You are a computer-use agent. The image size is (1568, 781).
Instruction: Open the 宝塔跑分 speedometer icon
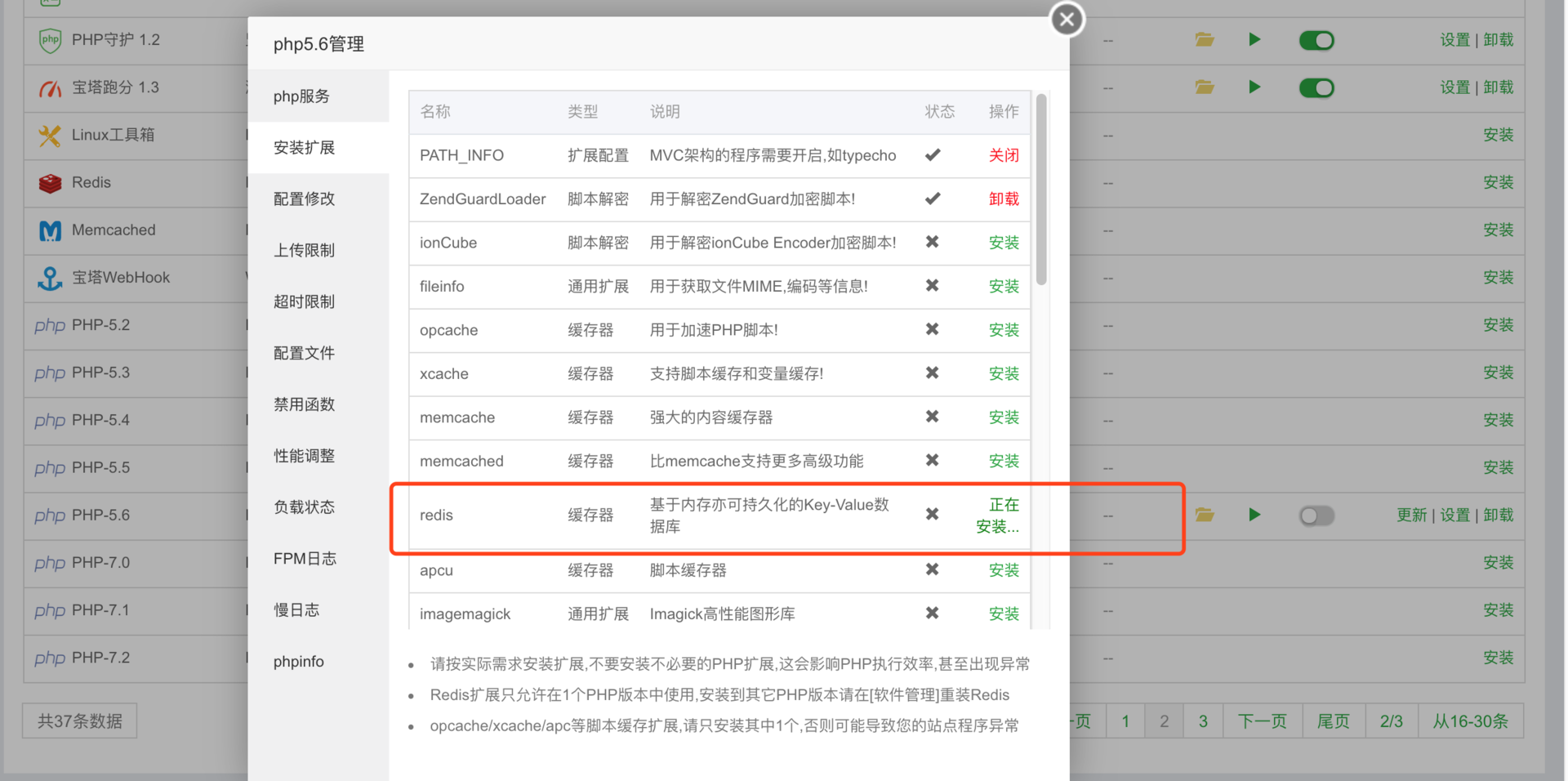pyautogui.click(x=49, y=87)
